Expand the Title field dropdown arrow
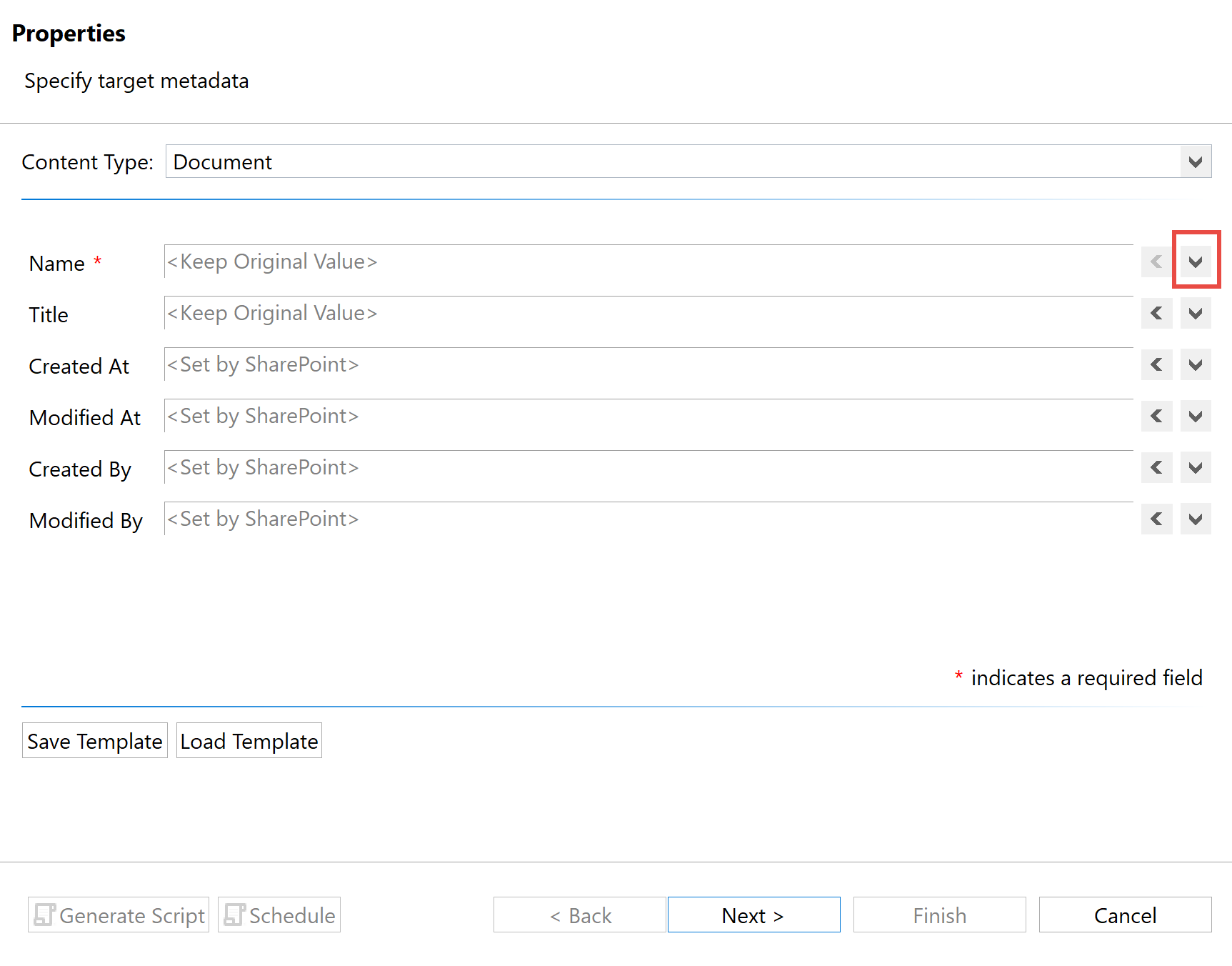 click(1196, 314)
